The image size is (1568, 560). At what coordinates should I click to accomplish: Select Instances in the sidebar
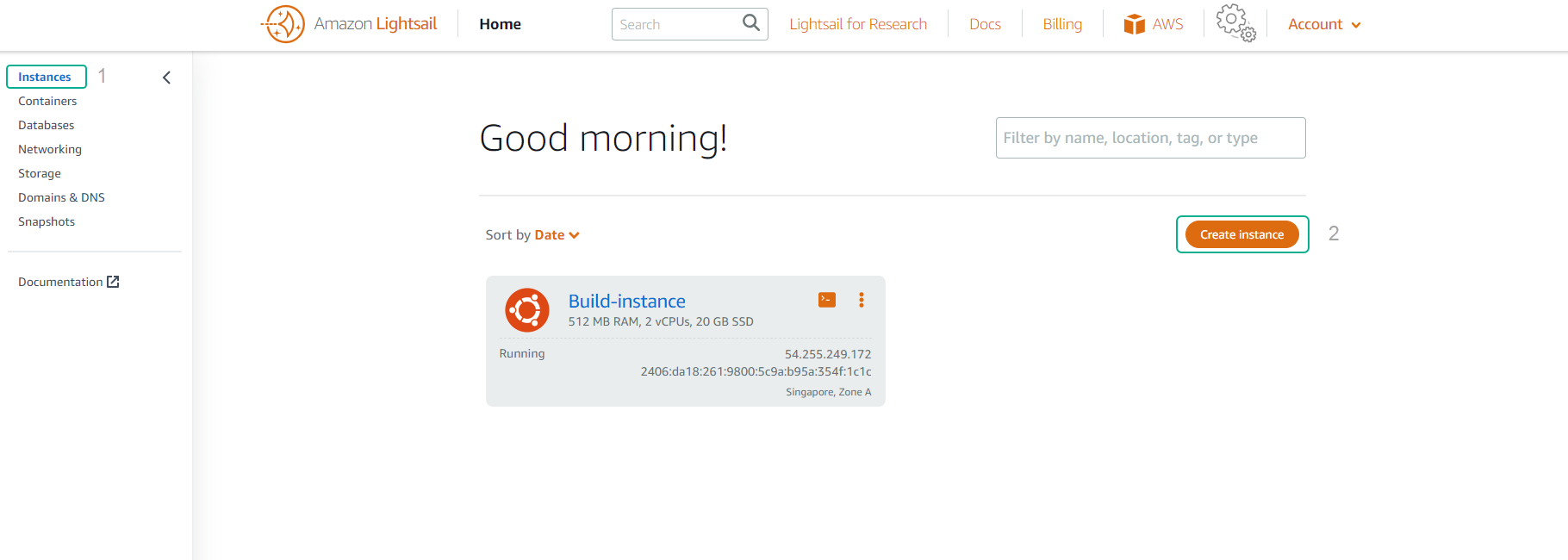click(47, 77)
